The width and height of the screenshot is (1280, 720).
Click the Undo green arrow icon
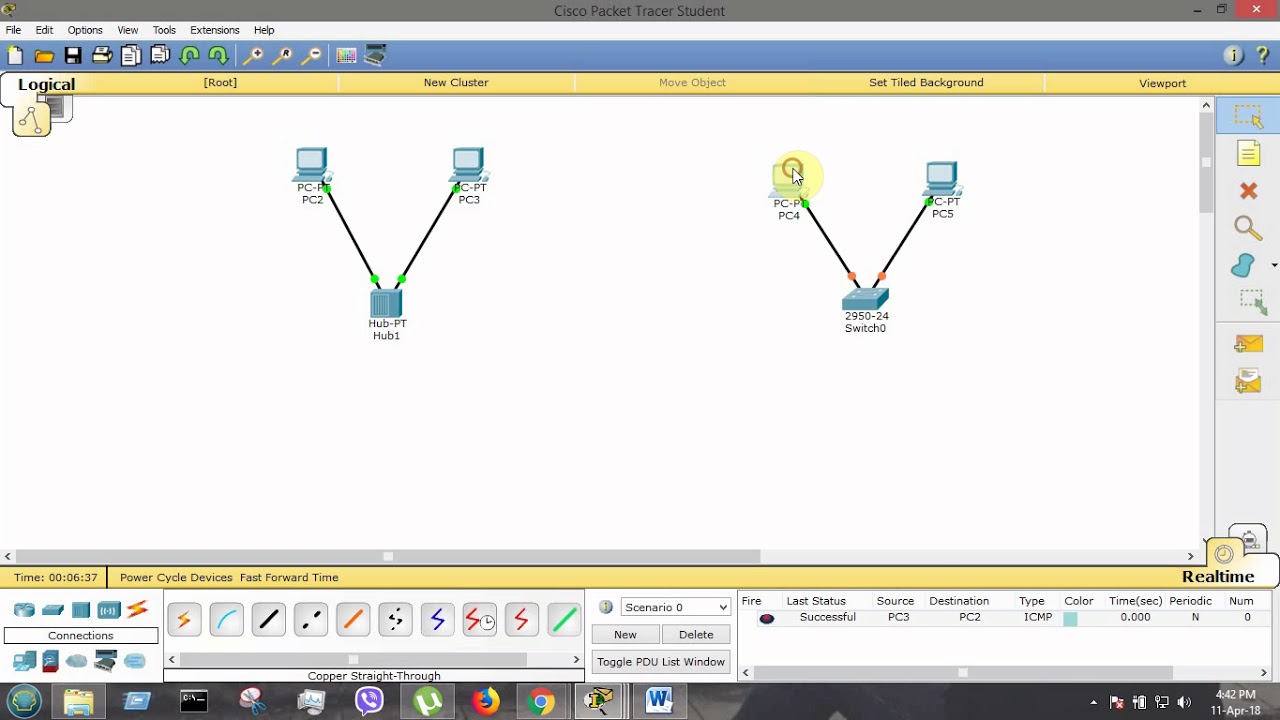(189, 56)
